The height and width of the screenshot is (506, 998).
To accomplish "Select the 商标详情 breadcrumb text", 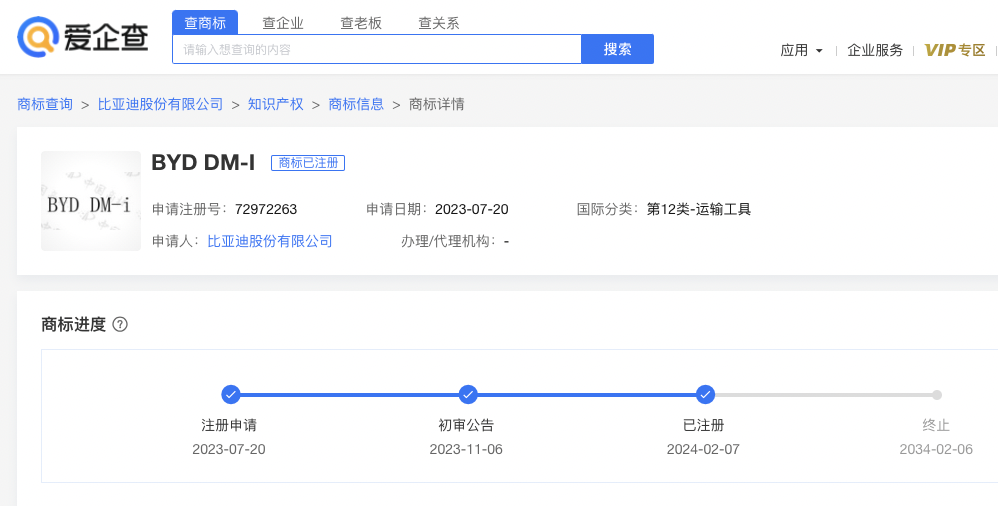I will click(x=437, y=104).
